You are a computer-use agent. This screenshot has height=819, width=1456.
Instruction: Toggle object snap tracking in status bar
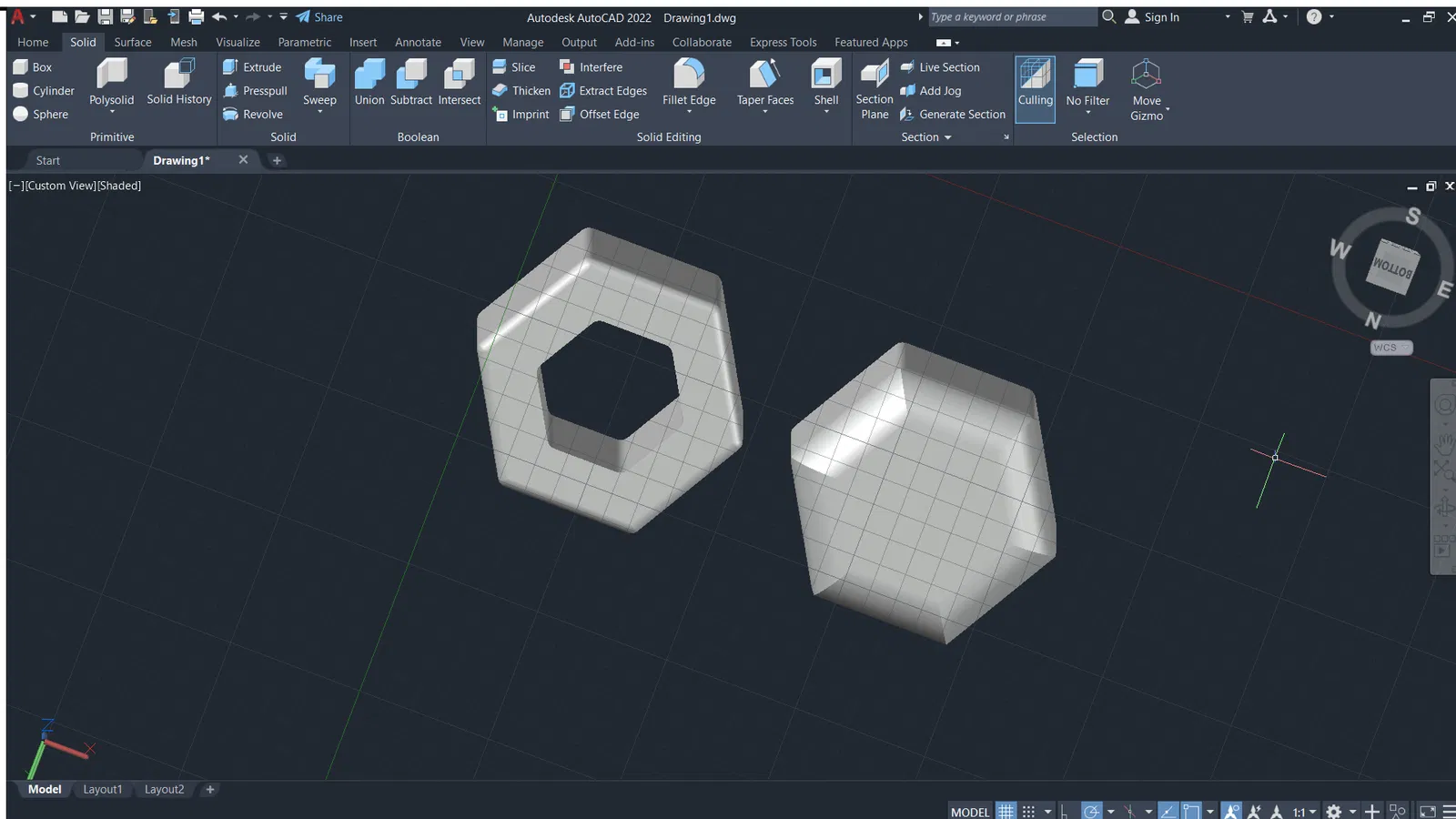[1168, 811]
